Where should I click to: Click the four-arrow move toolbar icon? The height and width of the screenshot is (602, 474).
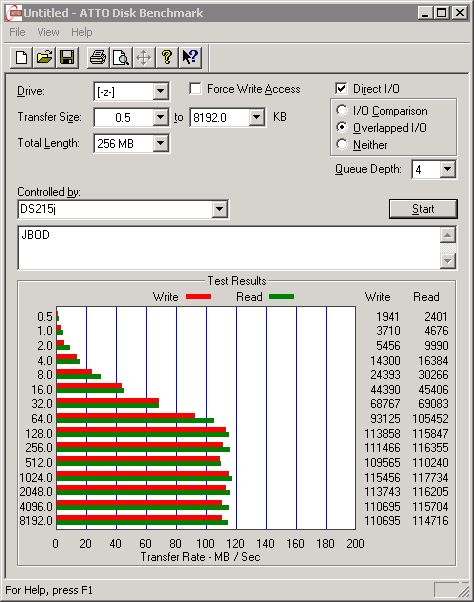pyautogui.click(x=144, y=58)
